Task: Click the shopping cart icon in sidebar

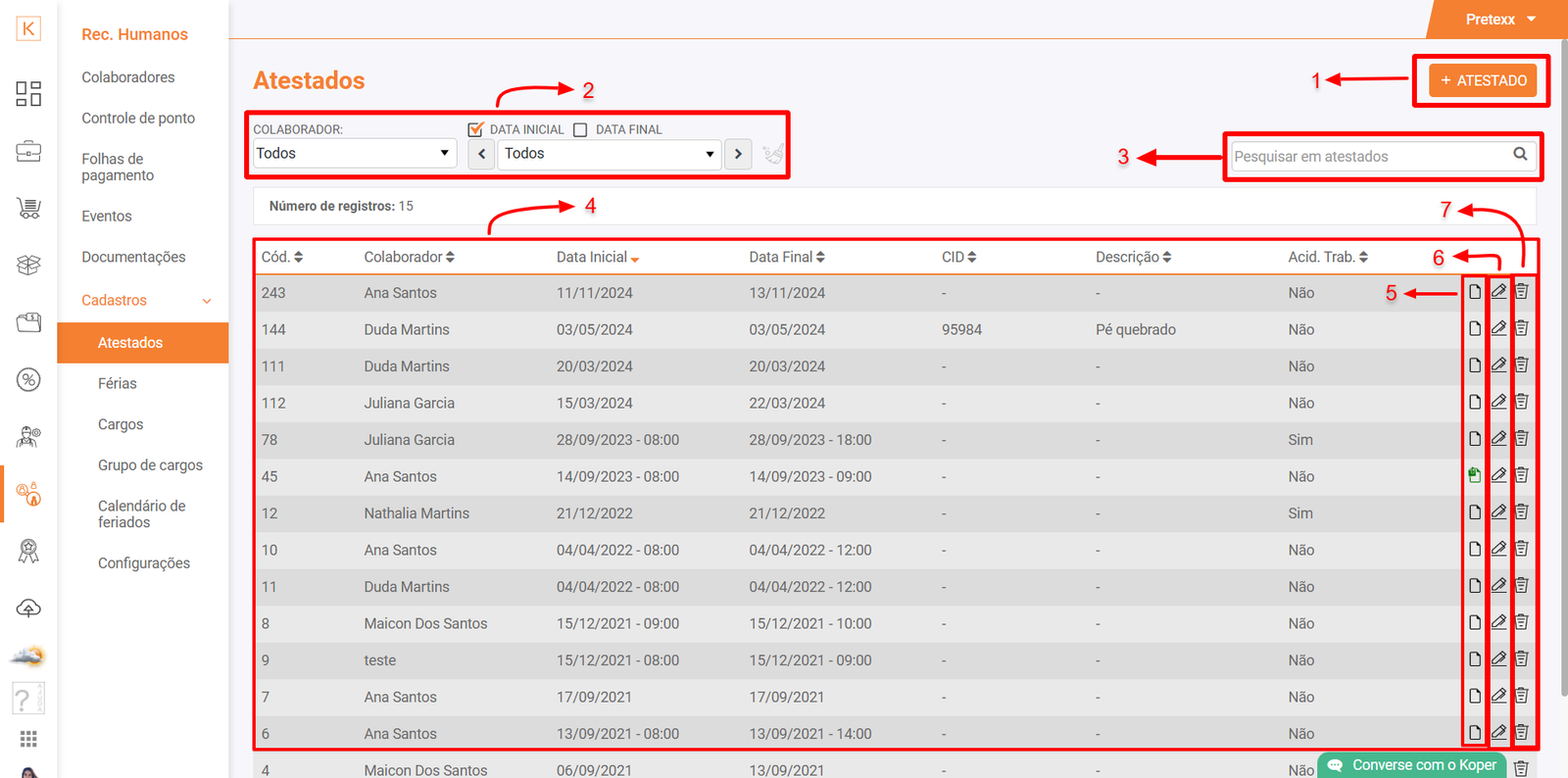Action: [x=28, y=208]
